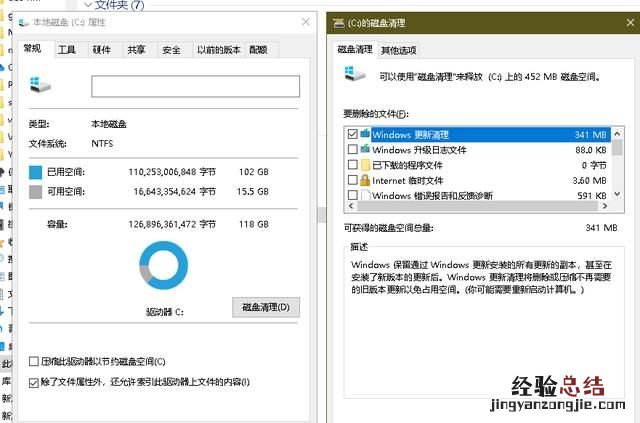This screenshot has height=423, width=640.
Task: Click the Windows 更新清理 item icon
Action: click(x=365, y=134)
